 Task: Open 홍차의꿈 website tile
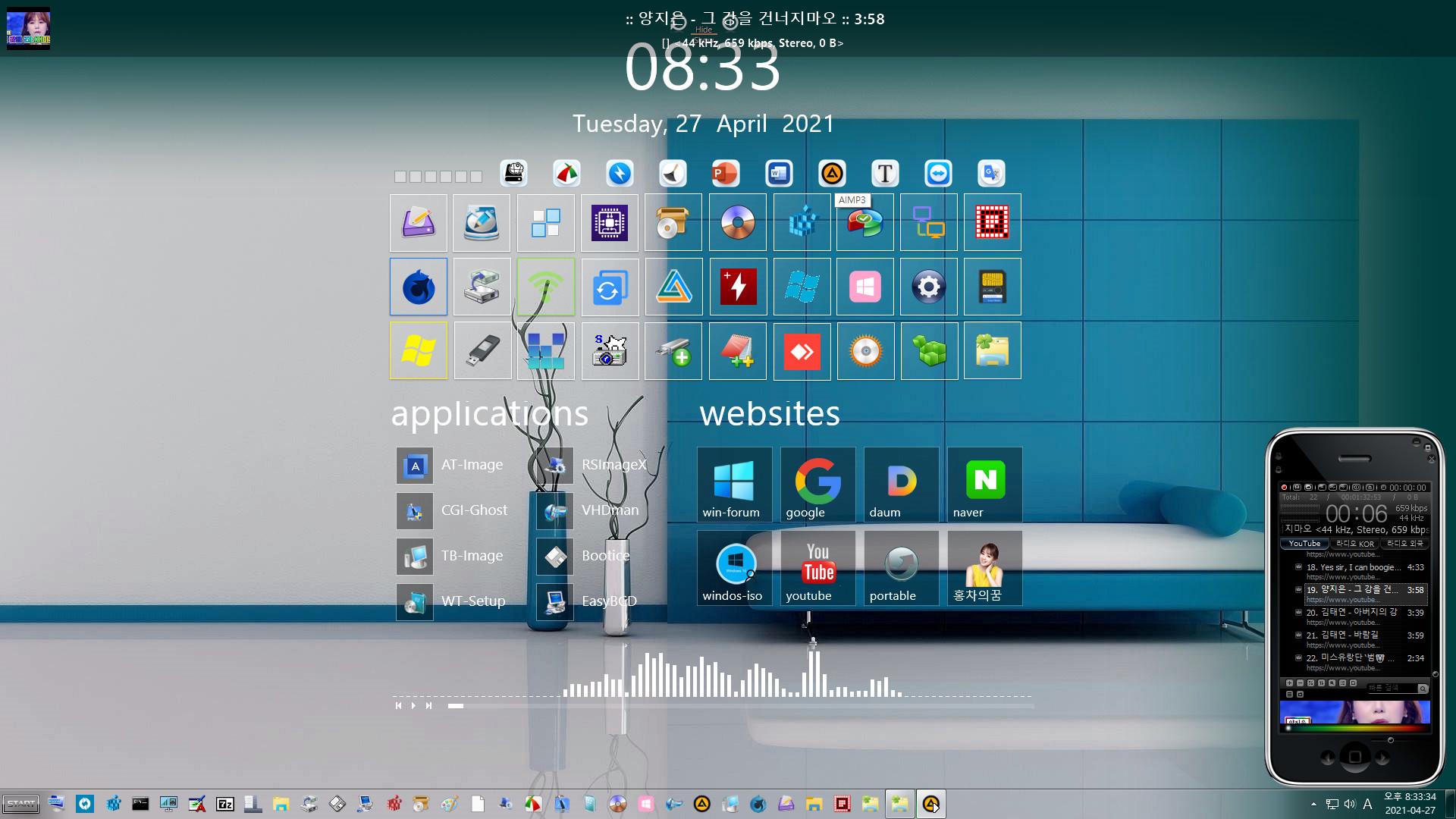(984, 568)
